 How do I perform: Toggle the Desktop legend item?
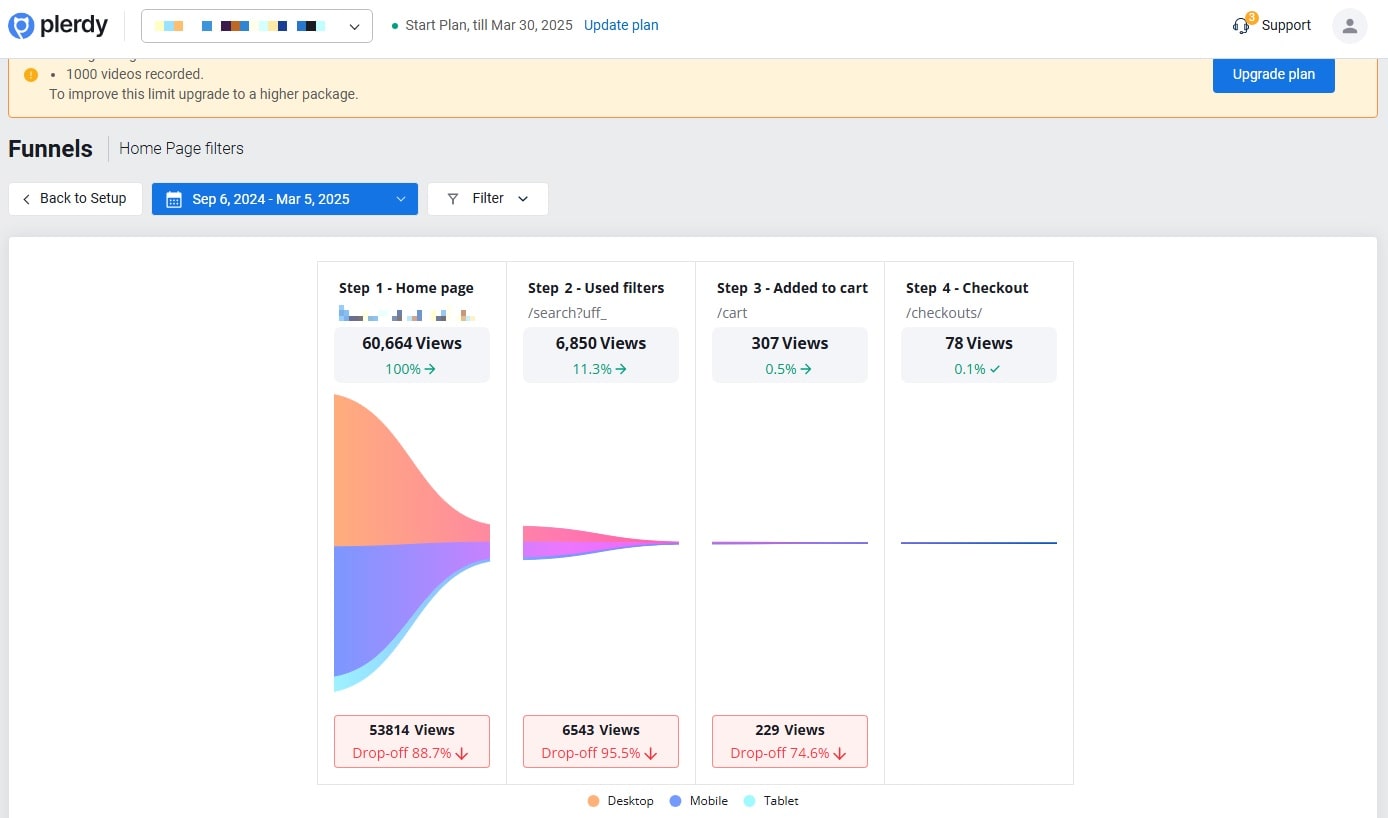click(x=620, y=800)
